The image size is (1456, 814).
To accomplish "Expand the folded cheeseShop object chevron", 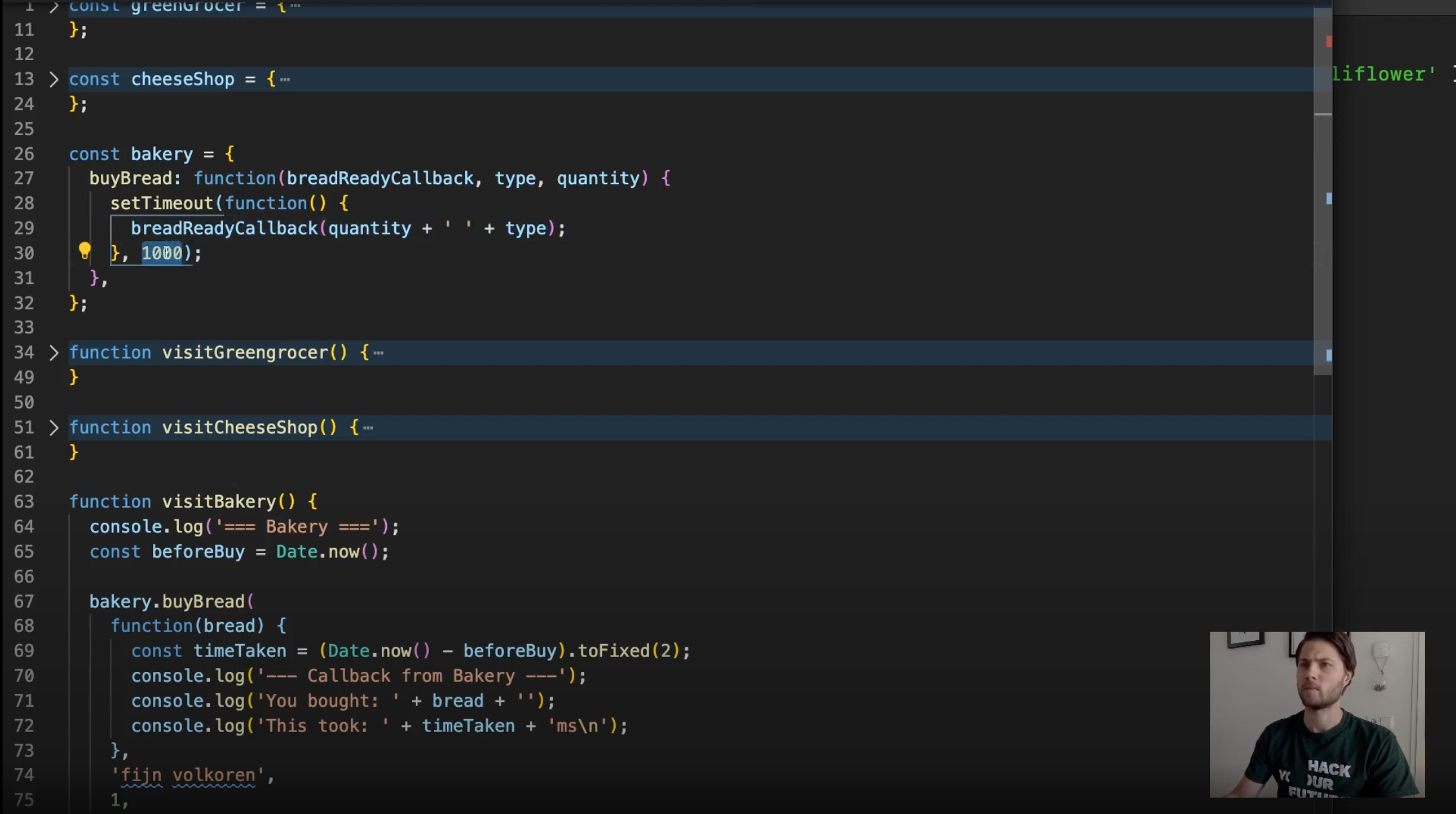I will pos(54,79).
